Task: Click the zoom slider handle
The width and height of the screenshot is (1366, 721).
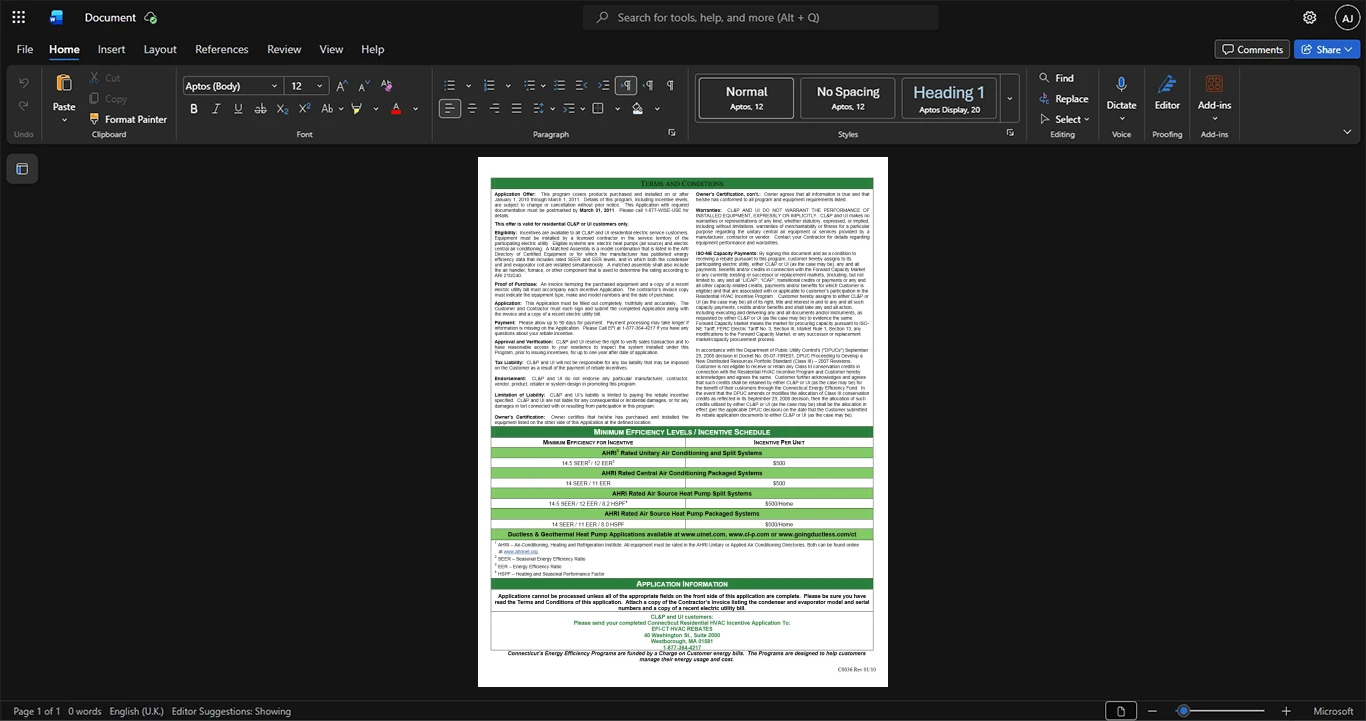Action: pos(1183,711)
